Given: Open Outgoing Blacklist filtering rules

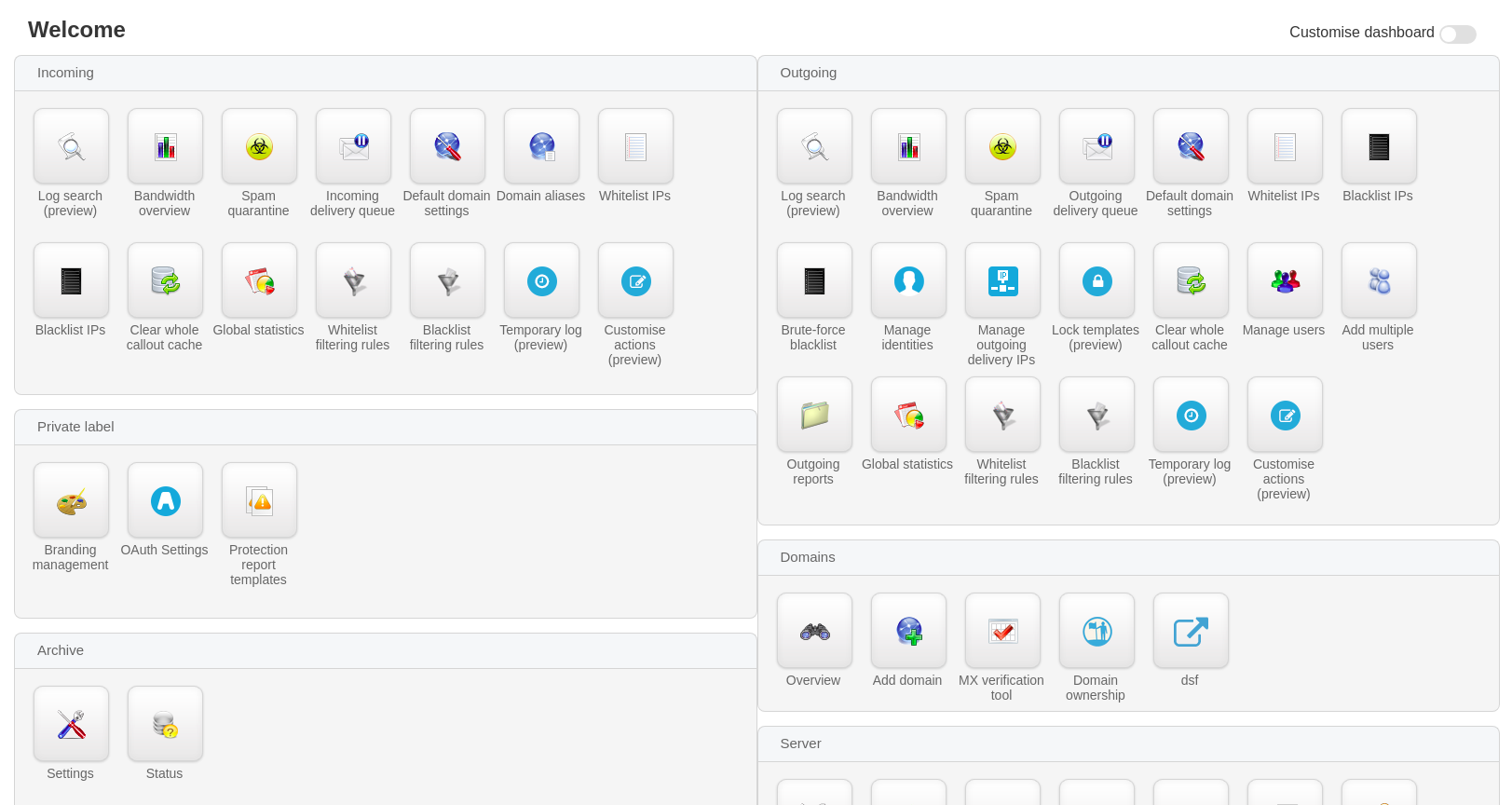Looking at the screenshot, I should point(1097,415).
